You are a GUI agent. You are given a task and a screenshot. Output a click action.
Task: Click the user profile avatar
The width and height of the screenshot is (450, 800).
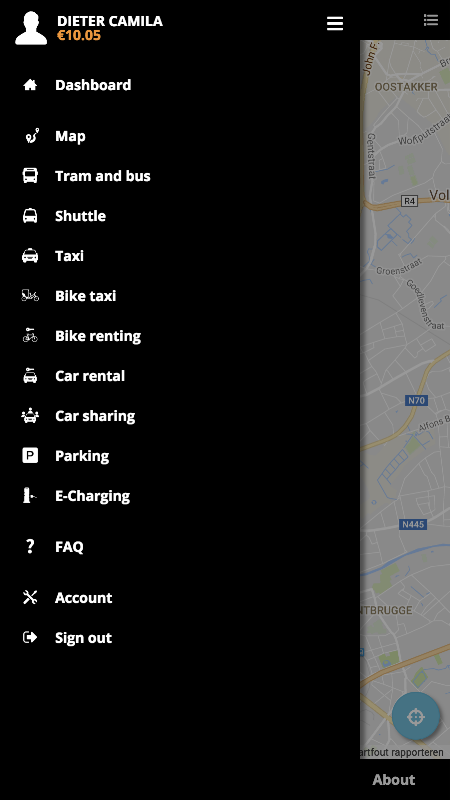(x=31, y=29)
